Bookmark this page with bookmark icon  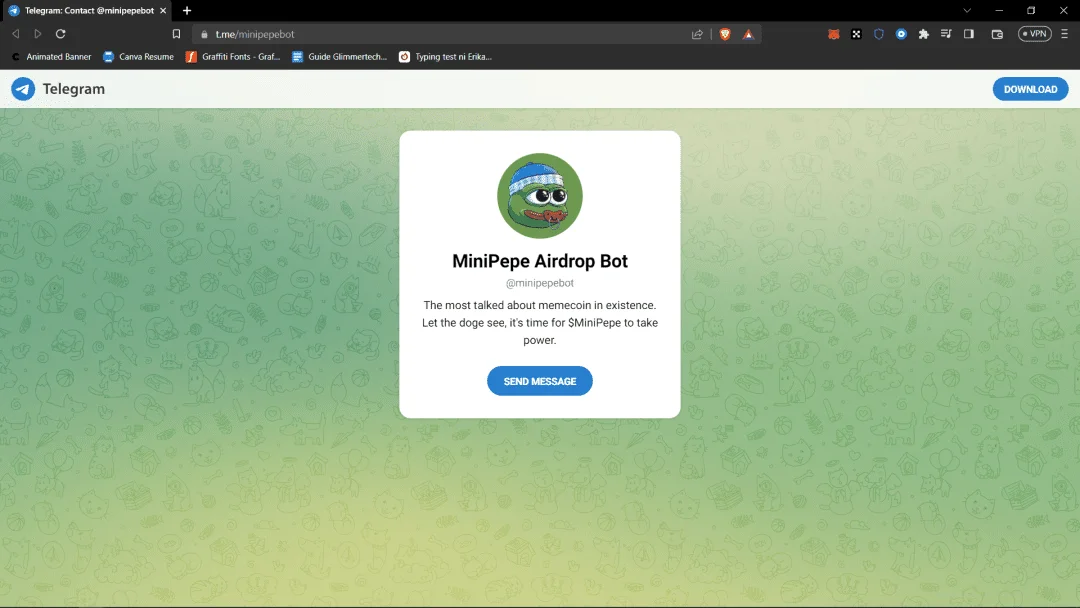[x=176, y=34]
